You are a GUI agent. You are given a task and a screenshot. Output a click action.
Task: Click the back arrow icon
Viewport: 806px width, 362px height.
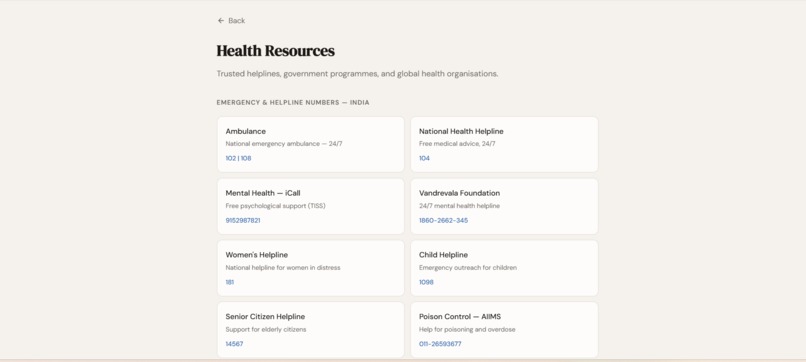pos(221,21)
